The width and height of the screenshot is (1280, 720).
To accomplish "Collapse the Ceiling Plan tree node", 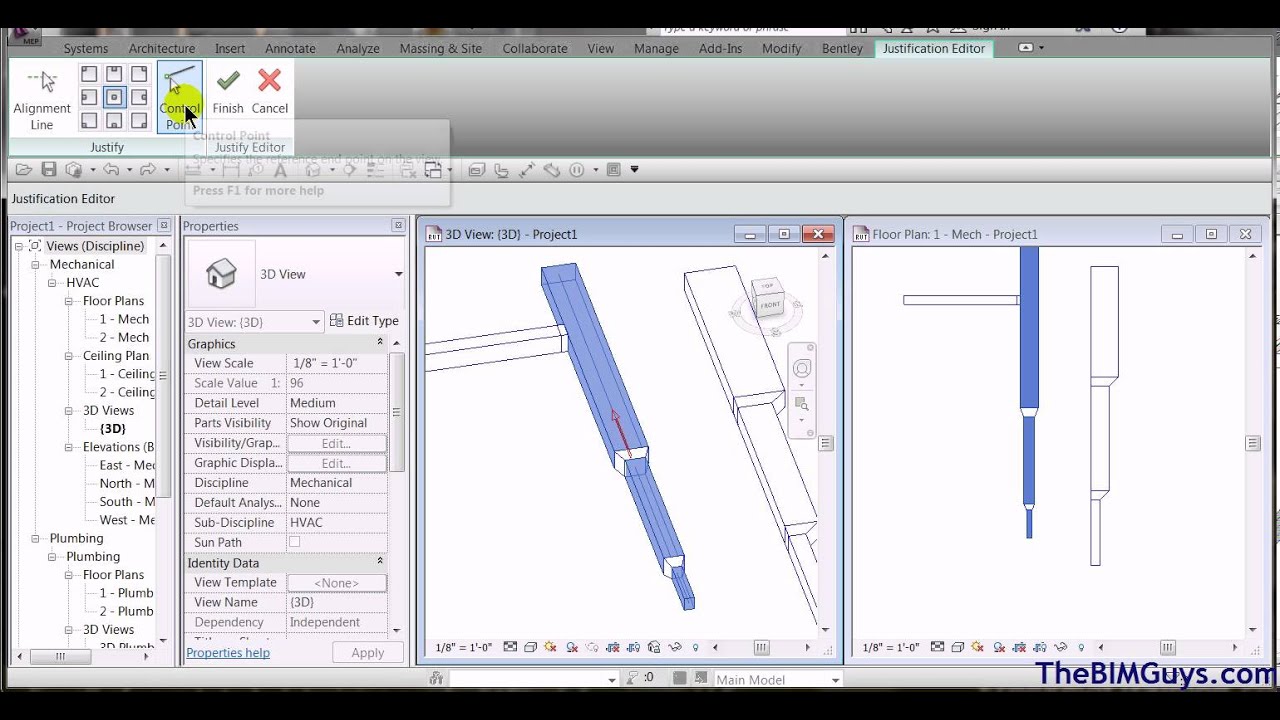I will tap(70, 356).
